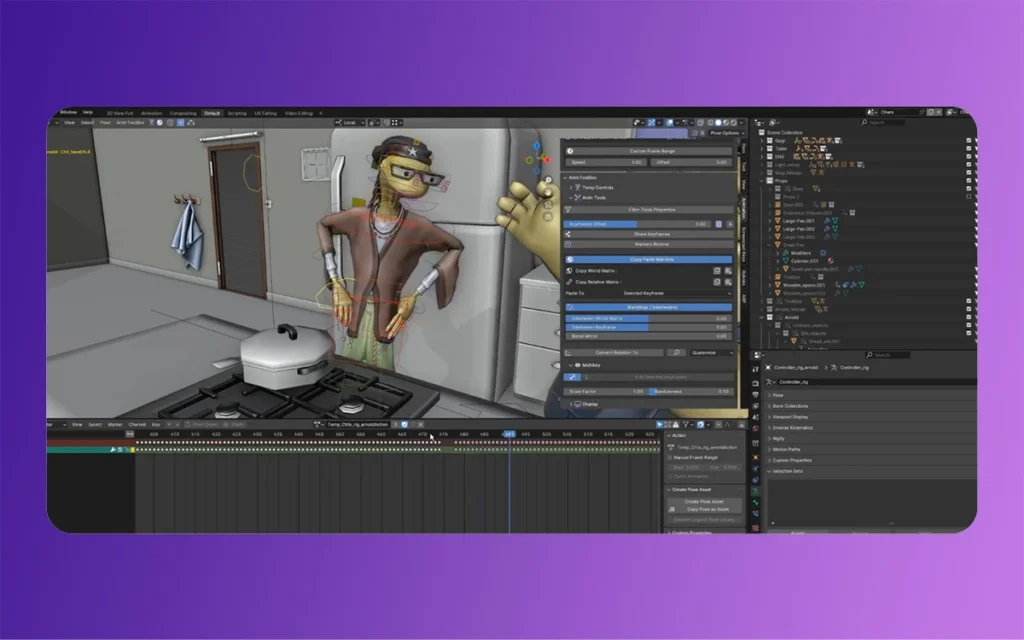Select wireframe viewport shading mode

[x=711, y=123]
